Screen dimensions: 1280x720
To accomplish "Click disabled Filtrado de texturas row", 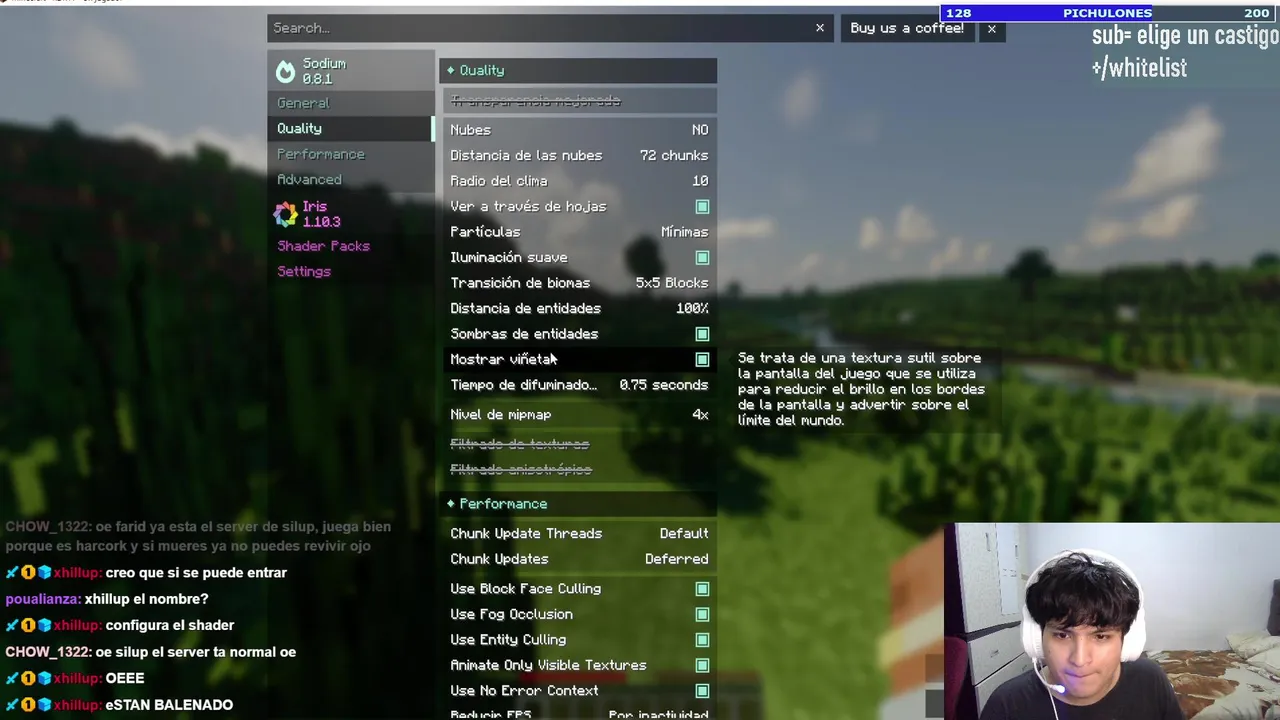I will point(578,444).
